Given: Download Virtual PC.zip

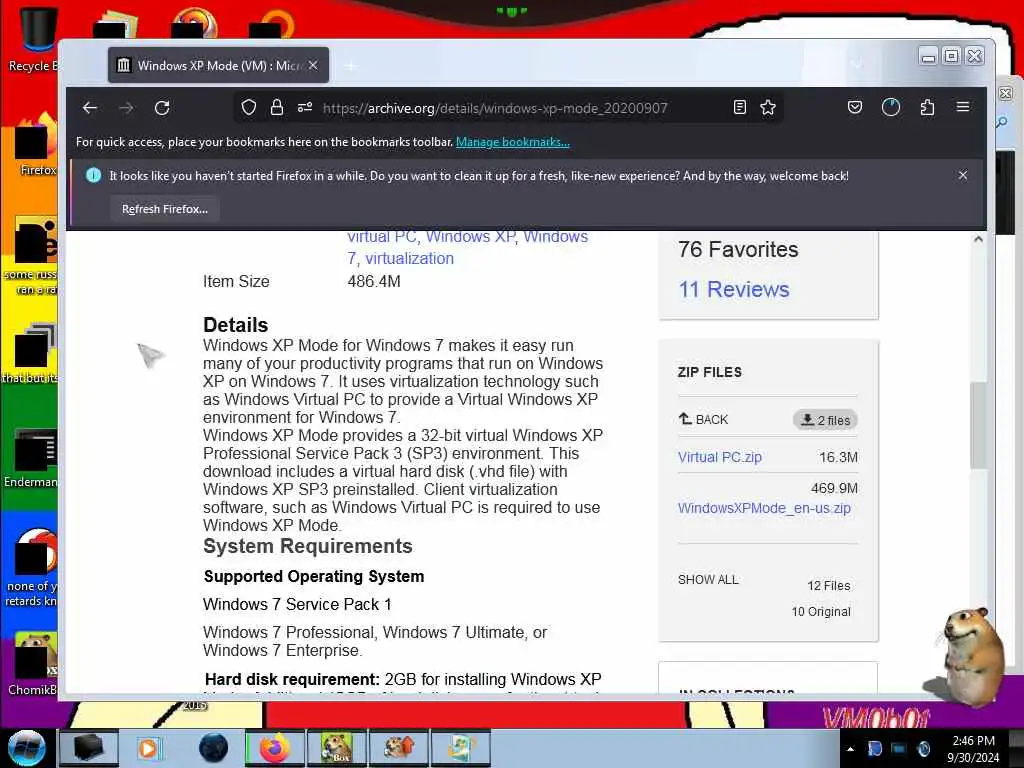Looking at the screenshot, I should 720,457.
